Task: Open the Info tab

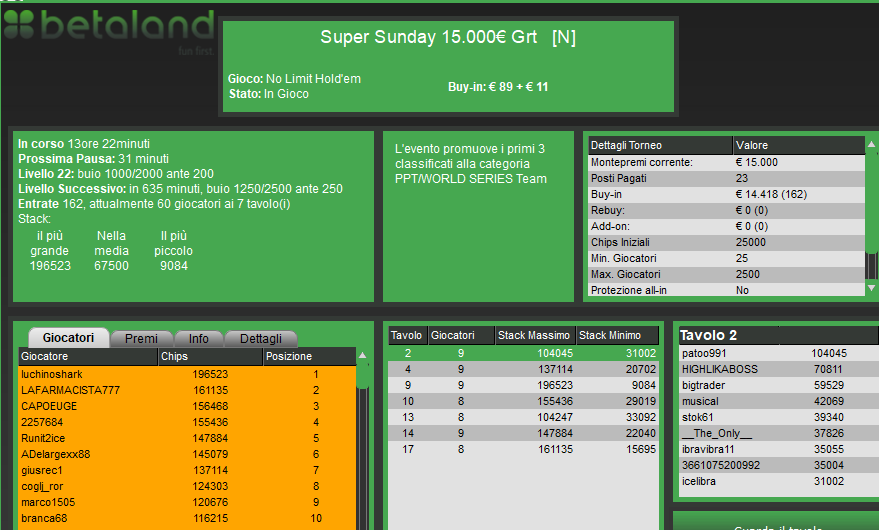Action: pyautogui.click(x=198, y=339)
